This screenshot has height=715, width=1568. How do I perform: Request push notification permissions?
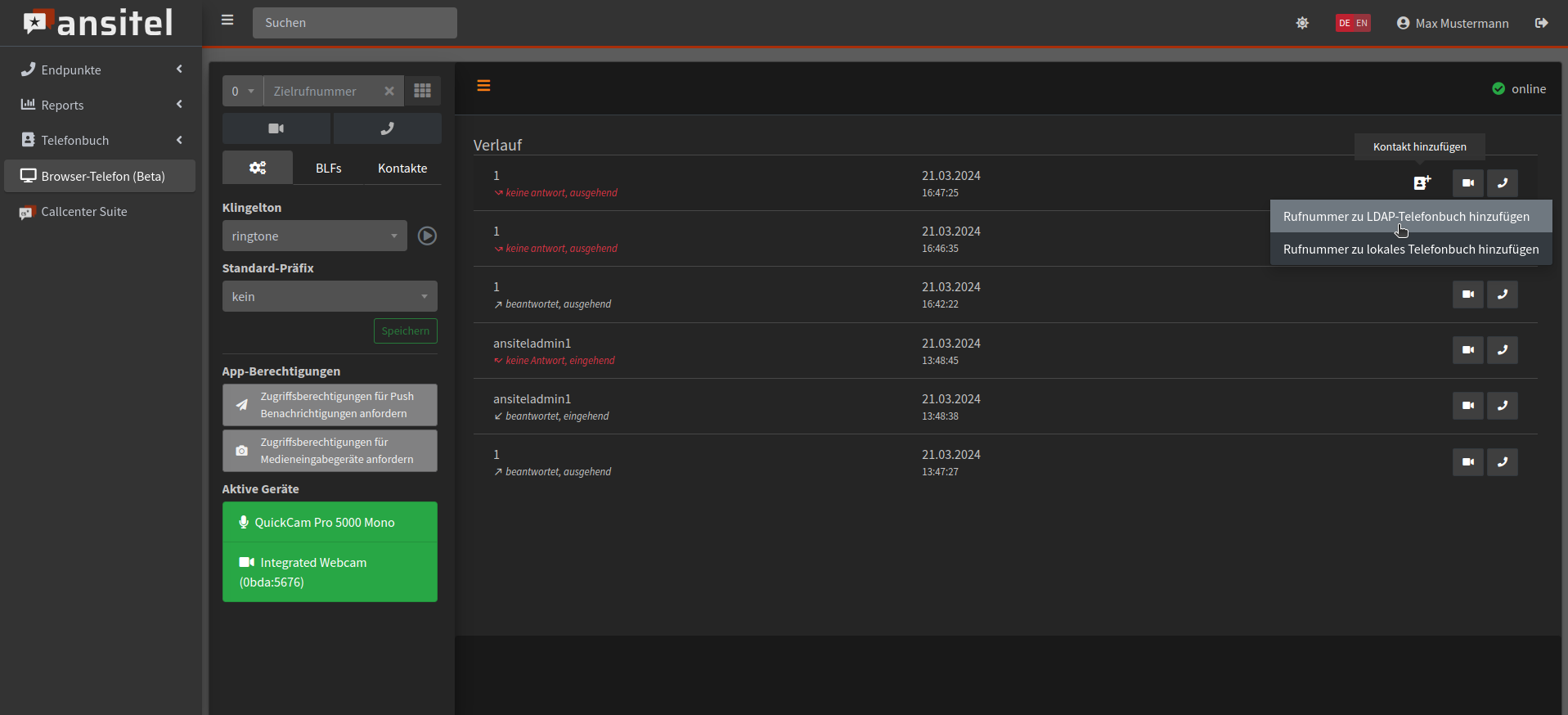330,405
